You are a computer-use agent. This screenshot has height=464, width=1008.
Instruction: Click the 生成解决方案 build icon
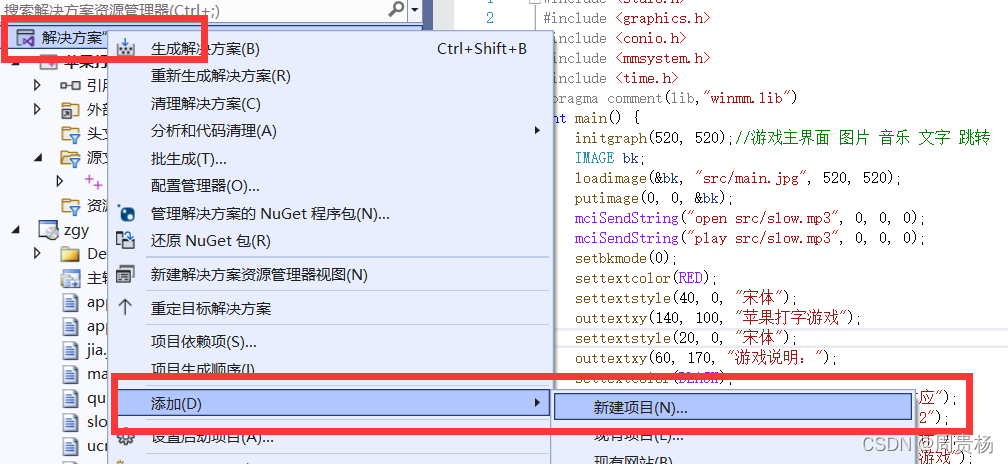point(126,49)
